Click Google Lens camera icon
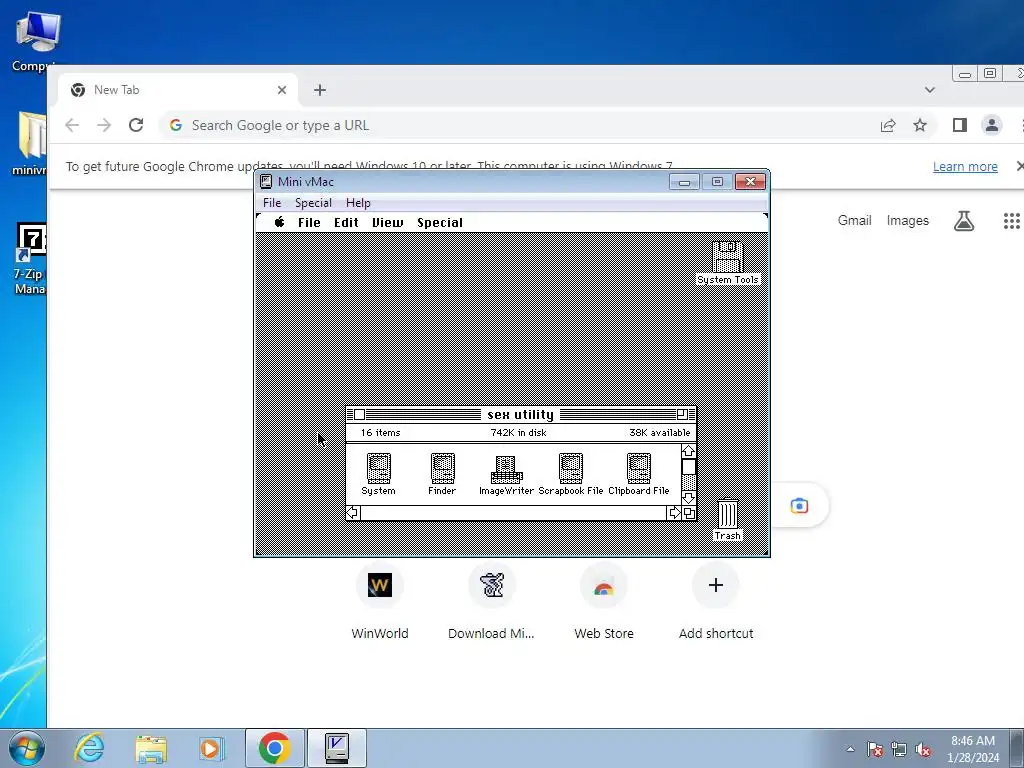The height and width of the screenshot is (768, 1024). click(x=799, y=506)
